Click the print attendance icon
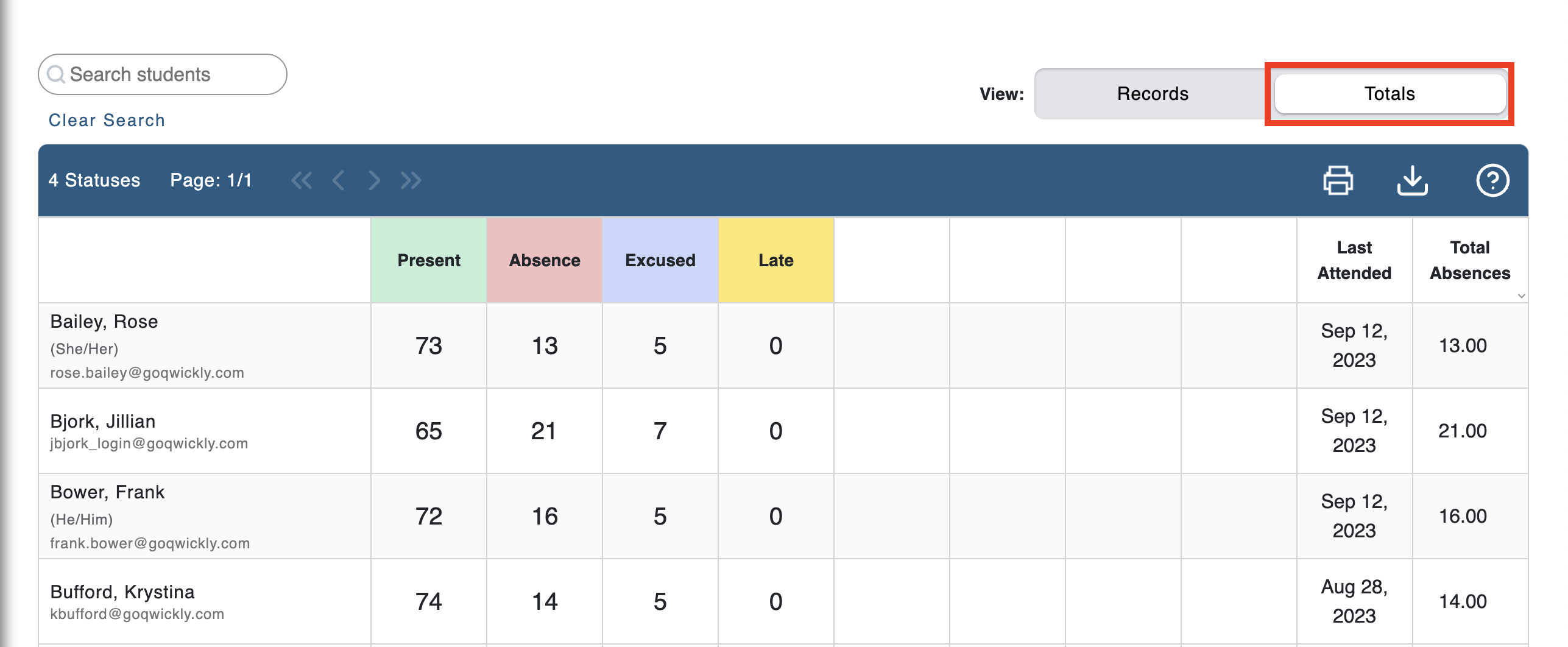 [x=1338, y=180]
